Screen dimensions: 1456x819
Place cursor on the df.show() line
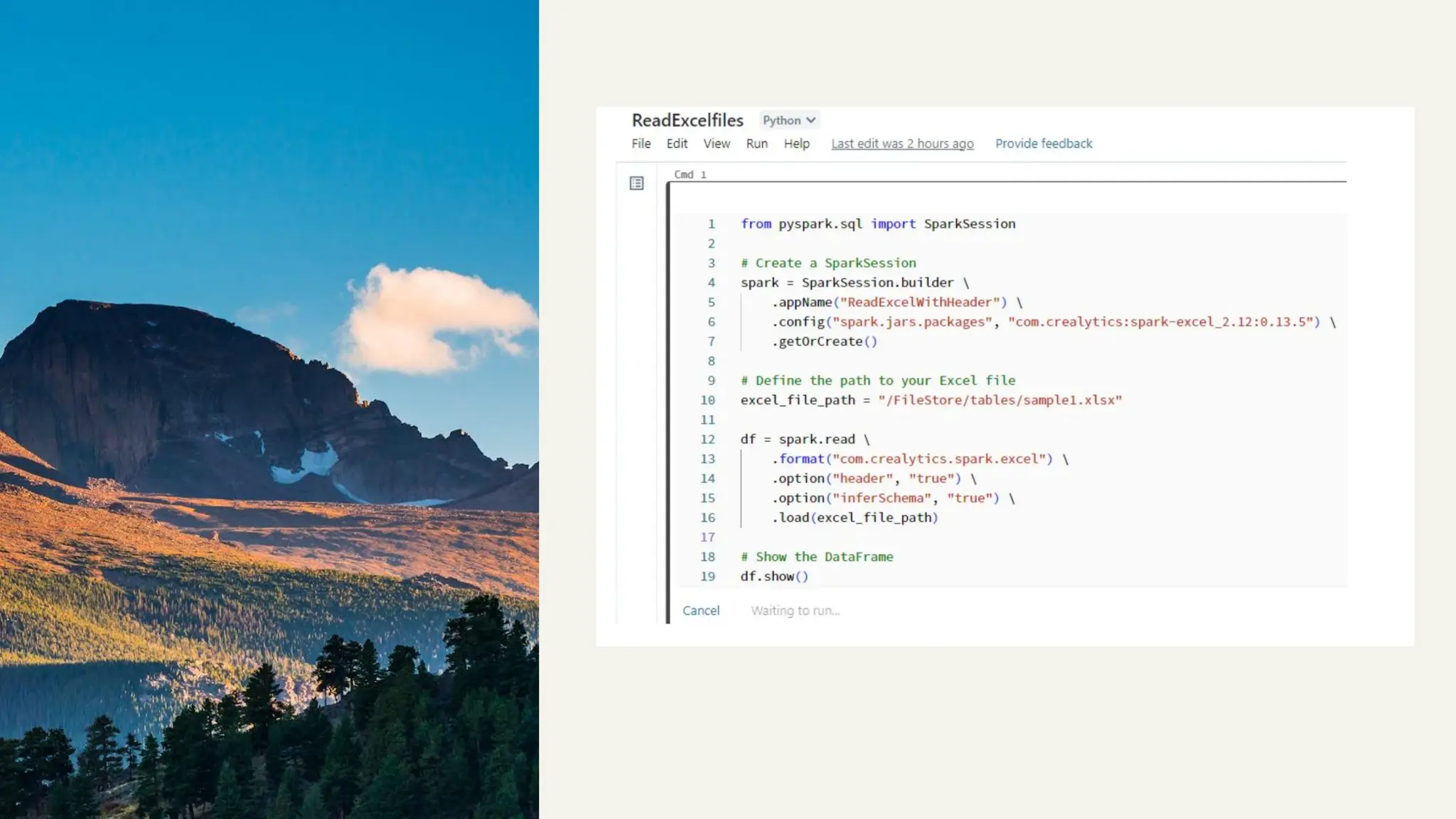(x=774, y=577)
